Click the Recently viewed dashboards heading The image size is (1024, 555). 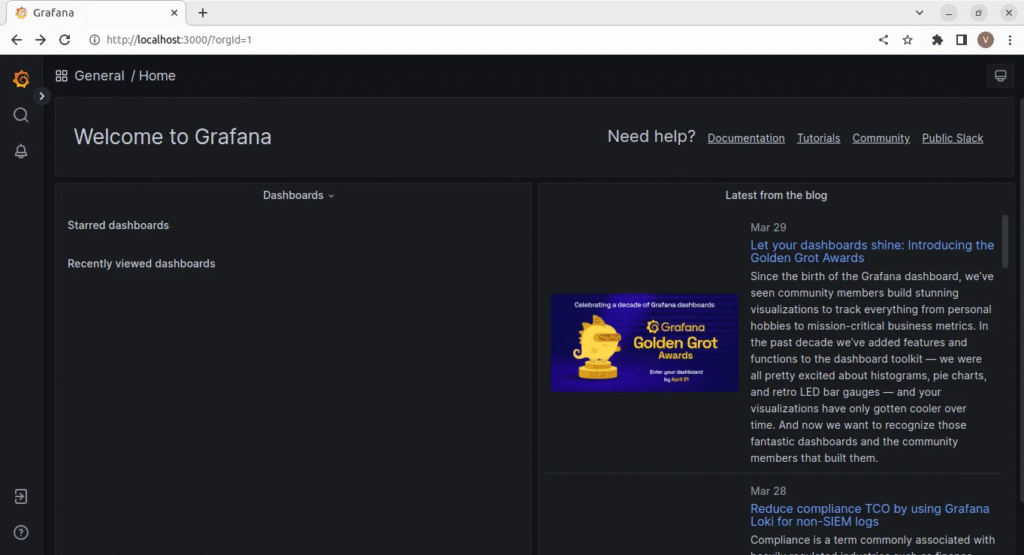(141, 264)
